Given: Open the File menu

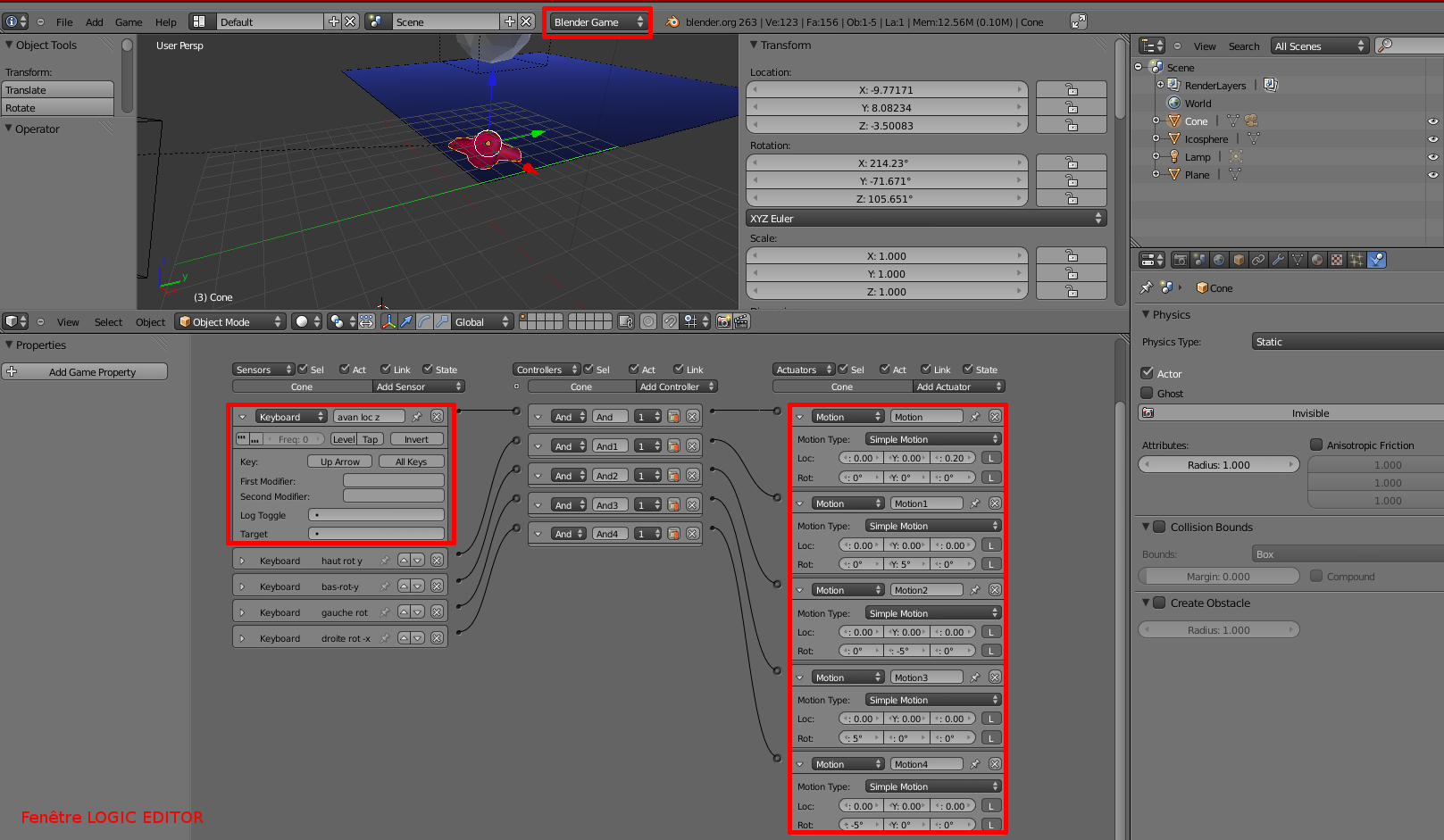Looking at the screenshot, I should pos(64,22).
